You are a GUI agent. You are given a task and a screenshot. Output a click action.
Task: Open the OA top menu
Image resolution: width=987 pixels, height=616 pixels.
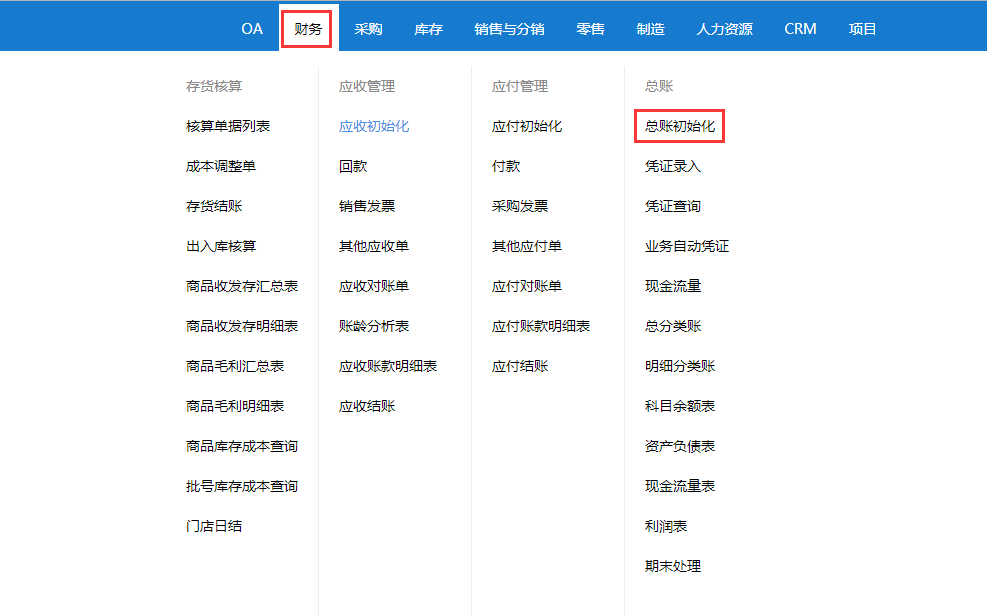tap(252, 29)
